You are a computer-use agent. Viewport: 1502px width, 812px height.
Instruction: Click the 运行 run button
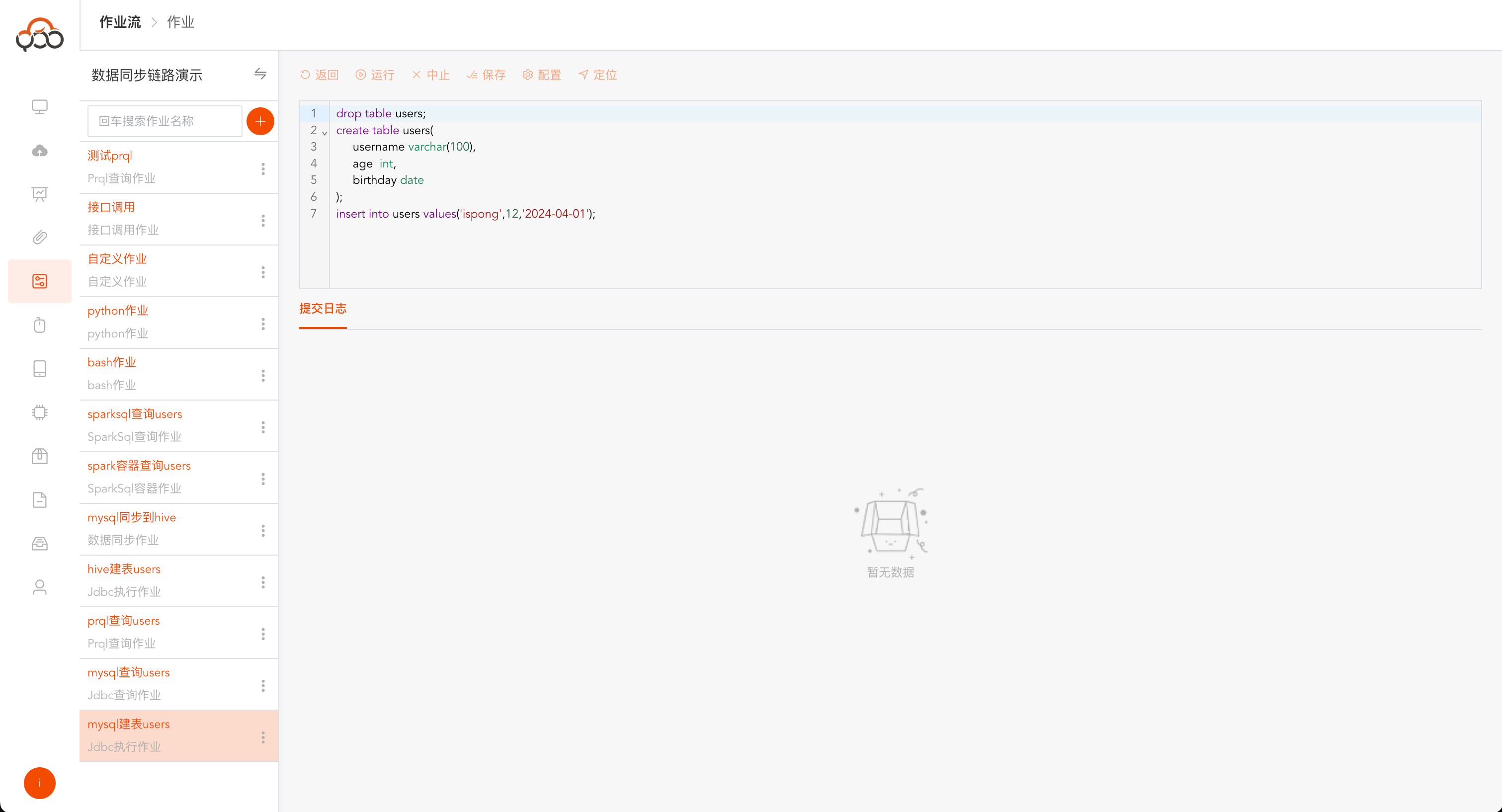pyautogui.click(x=375, y=75)
